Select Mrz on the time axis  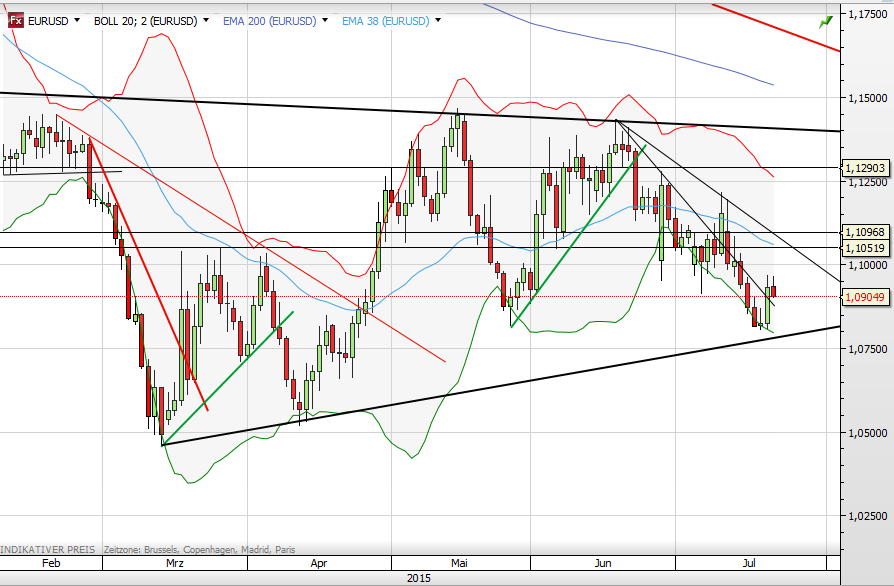[175, 564]
